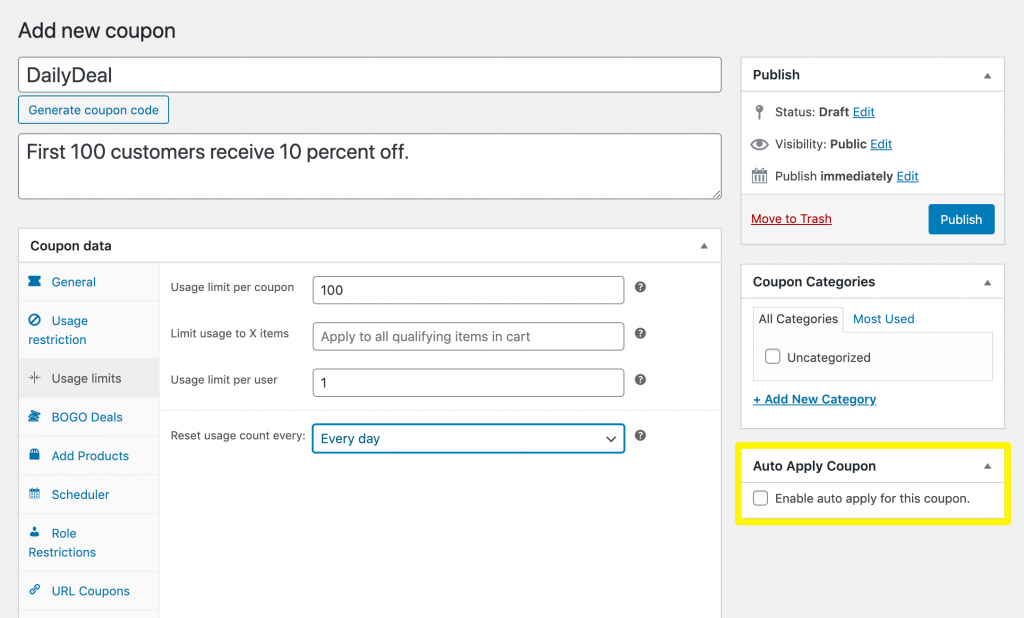Click the Publish calendar icon

point(759,176)
